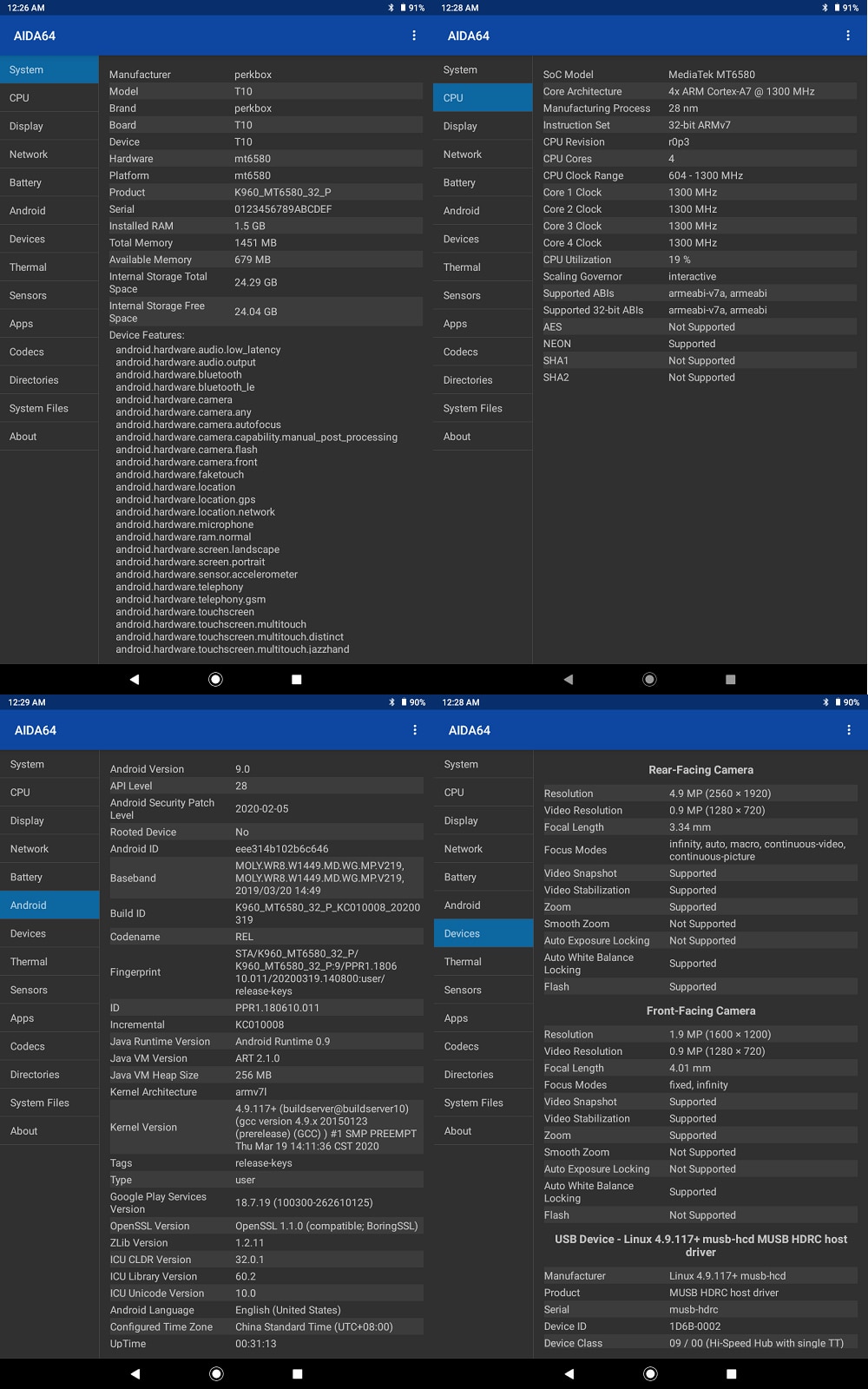Image resolution: width=868 pixels, height=1389 pixels.
Task: Open the three-dot menu in top-right panel
Action: click(x=848, y=36)
